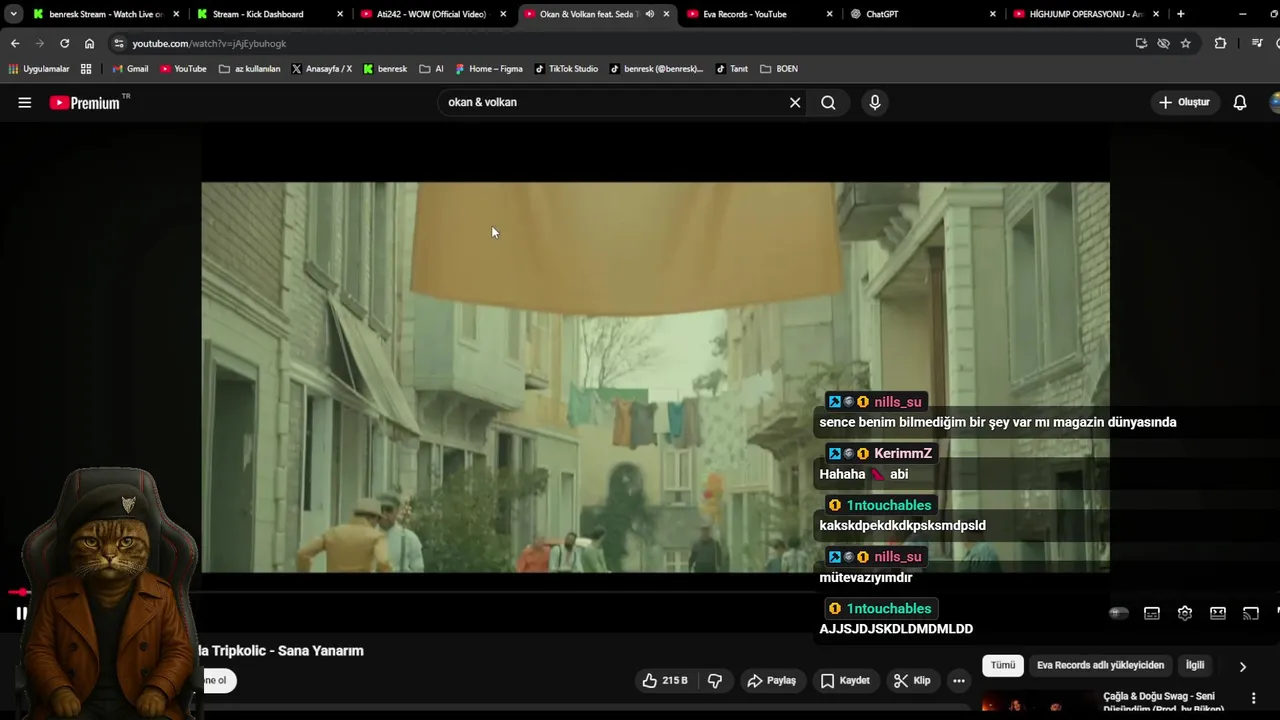Image resolution: width=1280 pixels, height=720 pixels.
Task: Open the Oluştur create menu
Action: [1184, 102]
